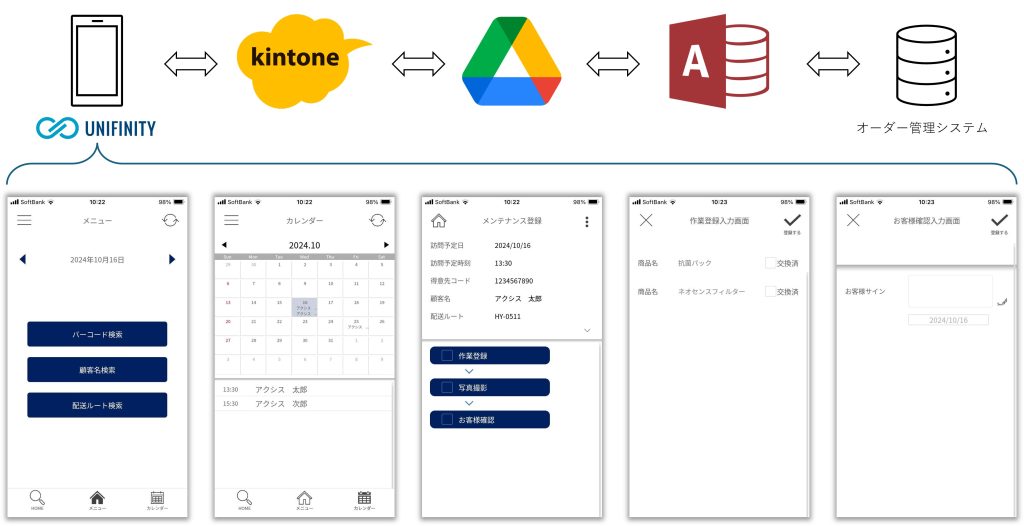Tap 登録する checkmark on お客様確認入力画面
Image resolution: width=1024 pixels, height=526 pixels.
(999, 223)
